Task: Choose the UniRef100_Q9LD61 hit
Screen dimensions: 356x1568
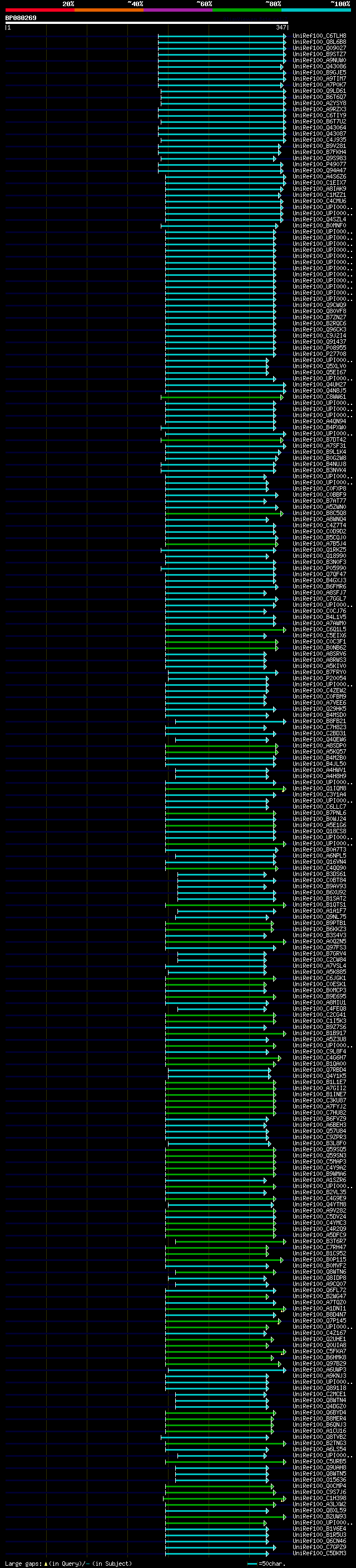Action: (319, 91)
